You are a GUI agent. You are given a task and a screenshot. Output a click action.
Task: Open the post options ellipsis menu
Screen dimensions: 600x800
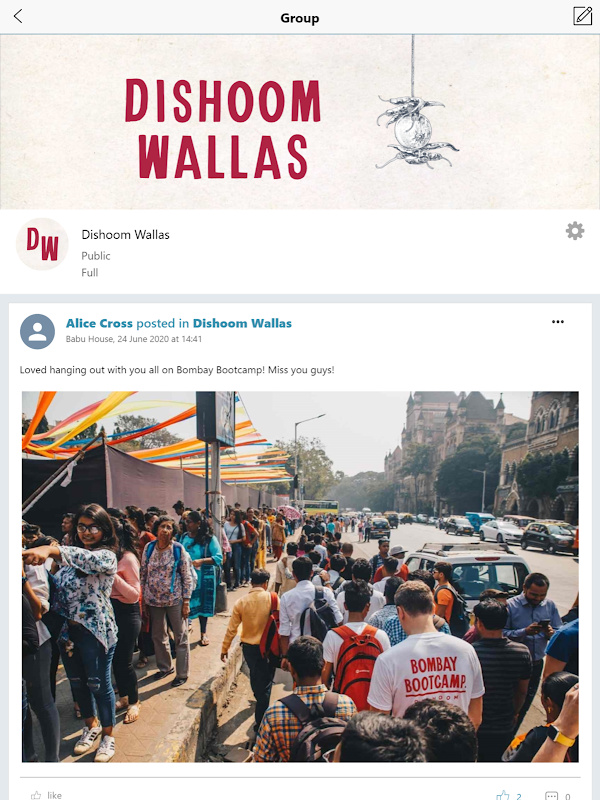[558, 322]
